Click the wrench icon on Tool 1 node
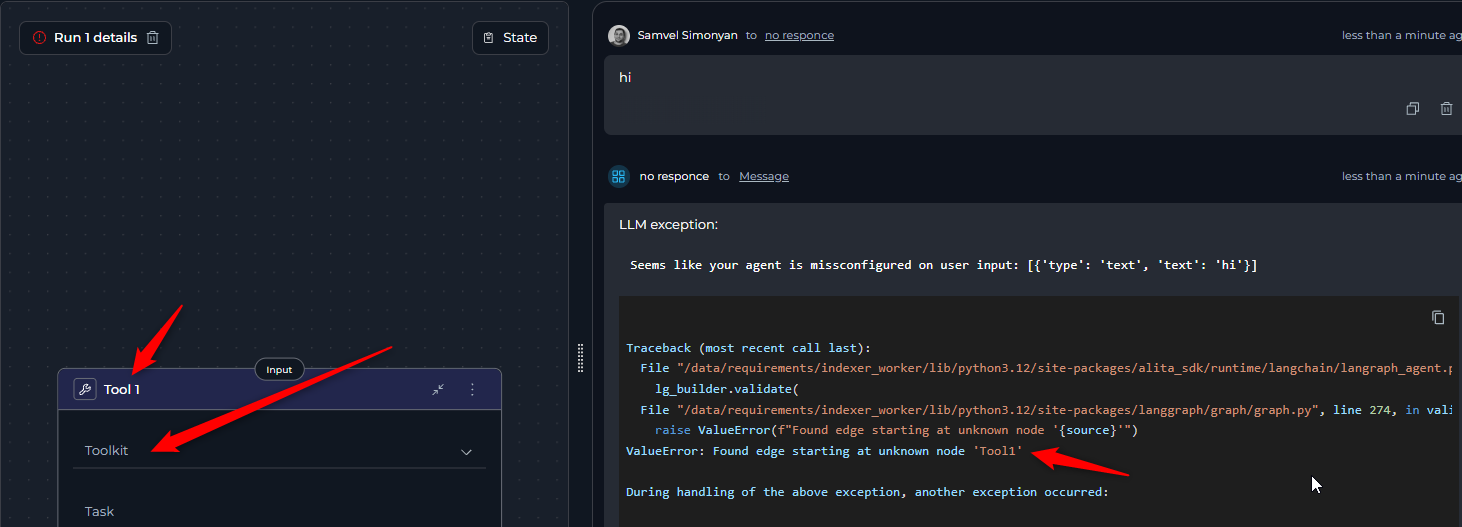Screen dimensions: 1462x527 click(x=85, y=390)
